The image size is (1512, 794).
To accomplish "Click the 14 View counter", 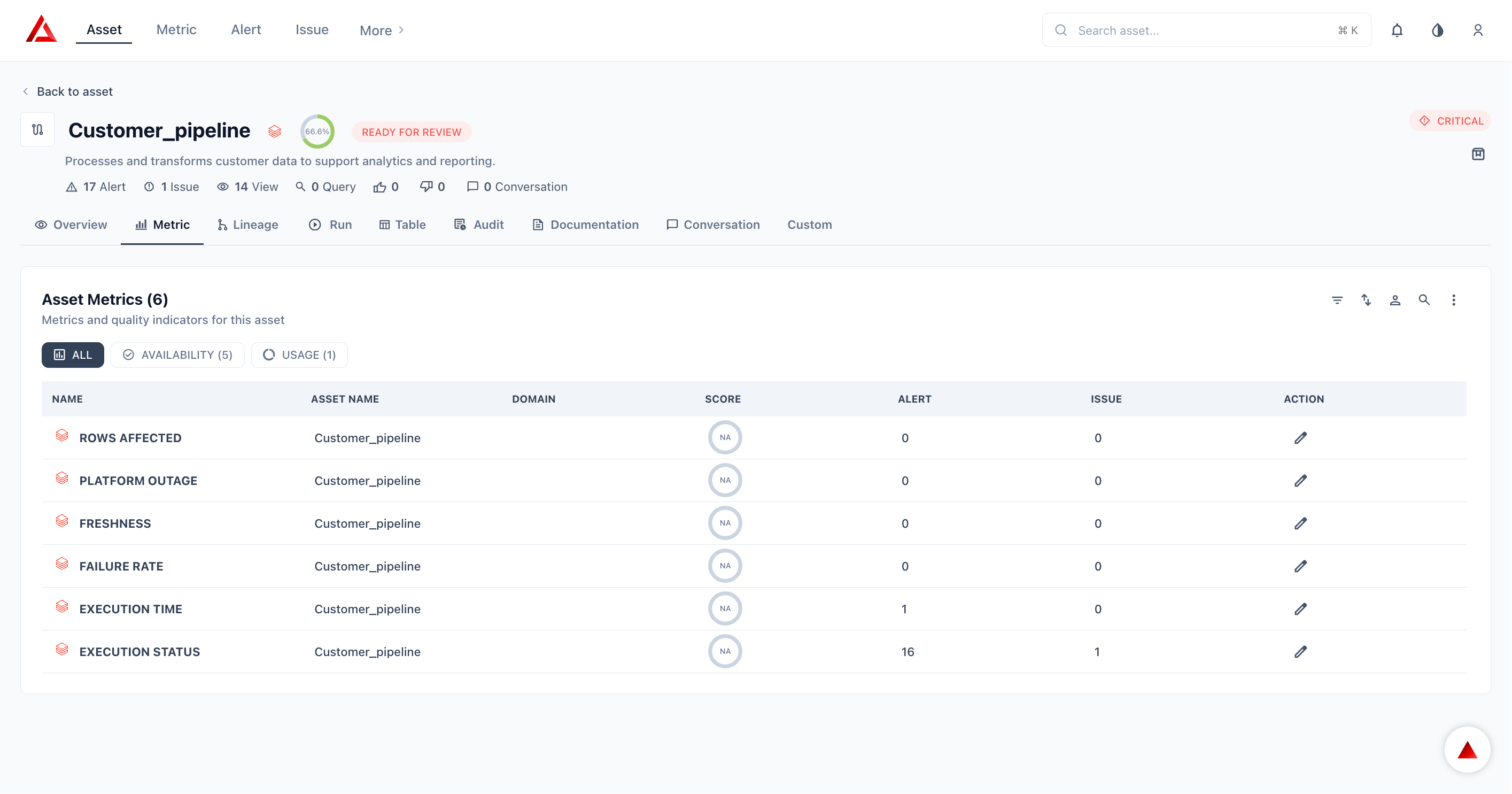I will (x=247, y=187).
